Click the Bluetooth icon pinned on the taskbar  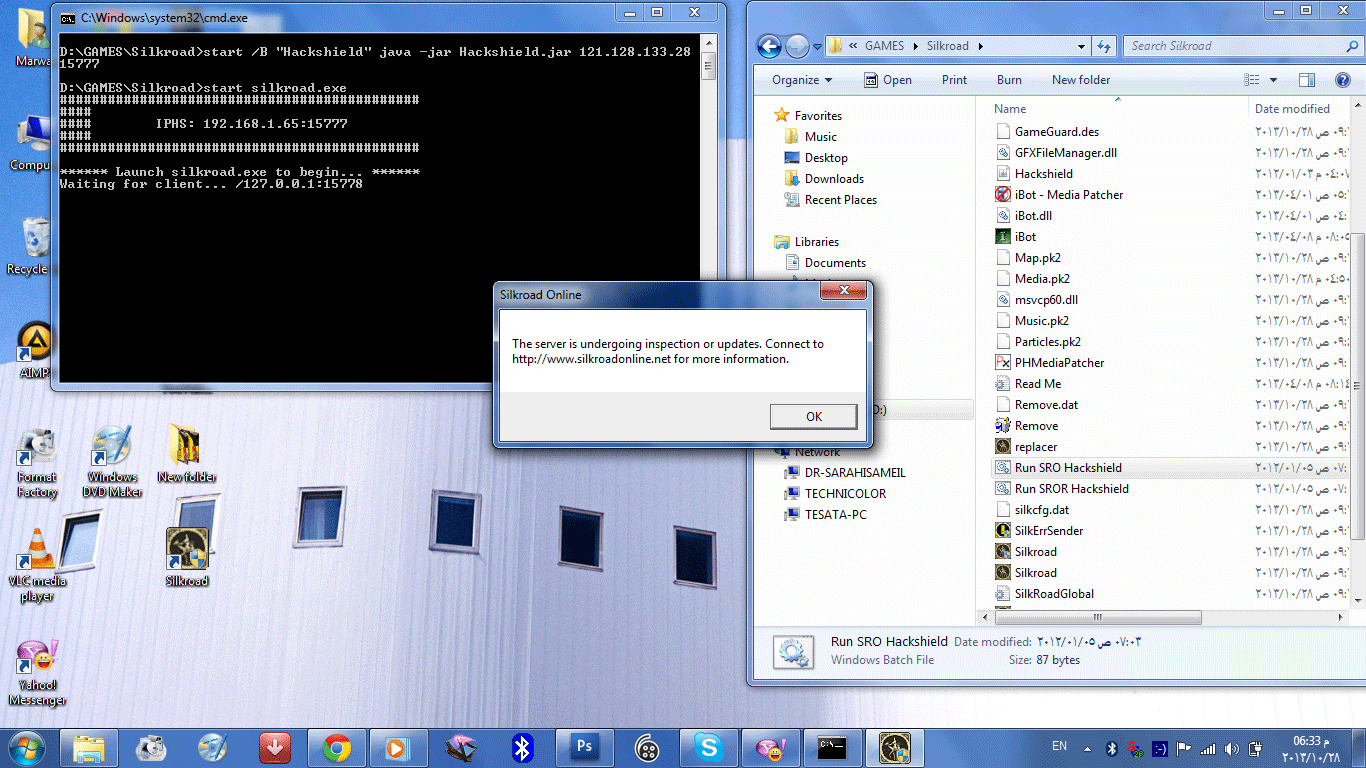(522, 747)
